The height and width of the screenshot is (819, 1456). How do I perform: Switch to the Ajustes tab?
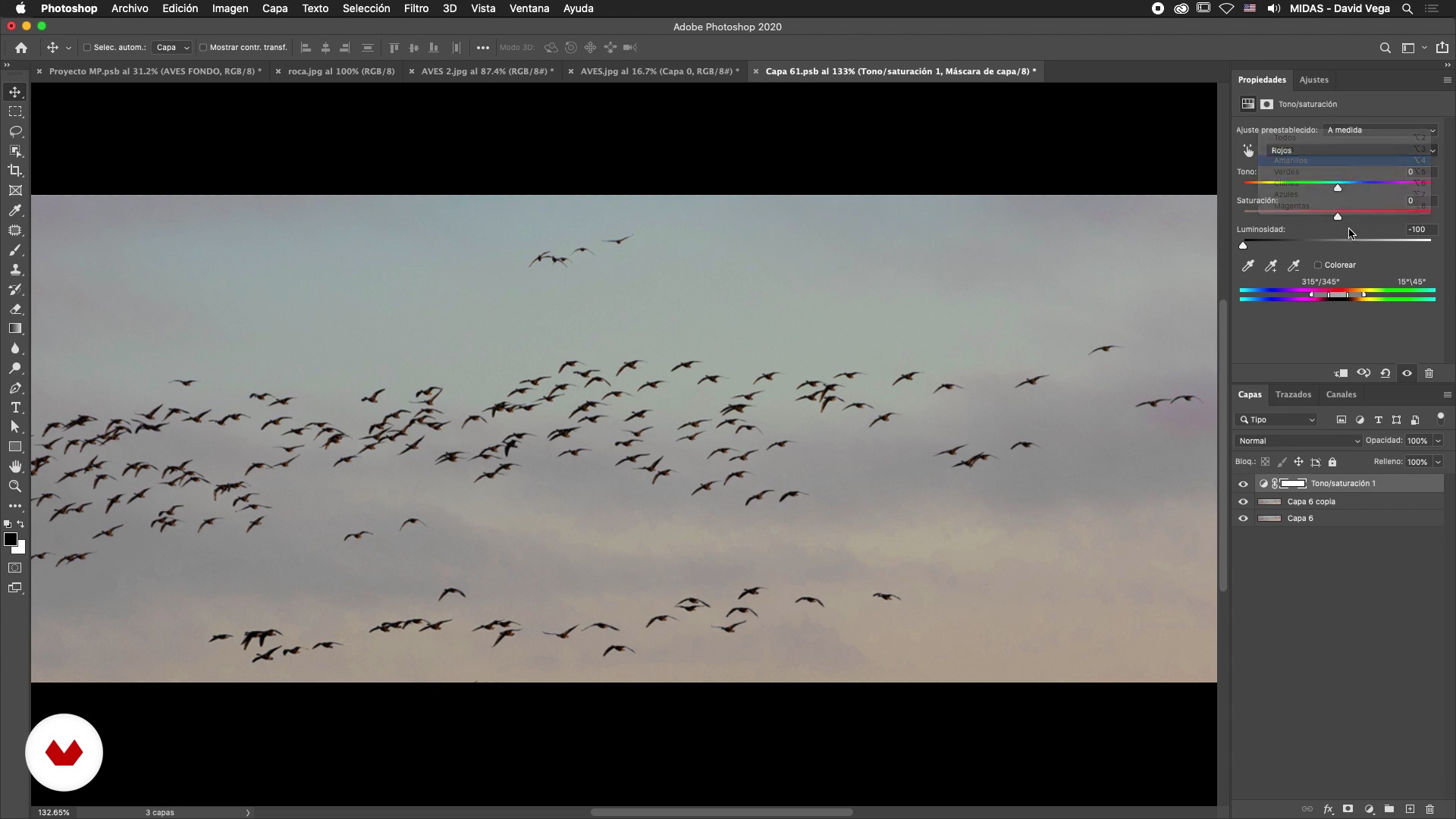point(1313,80)
